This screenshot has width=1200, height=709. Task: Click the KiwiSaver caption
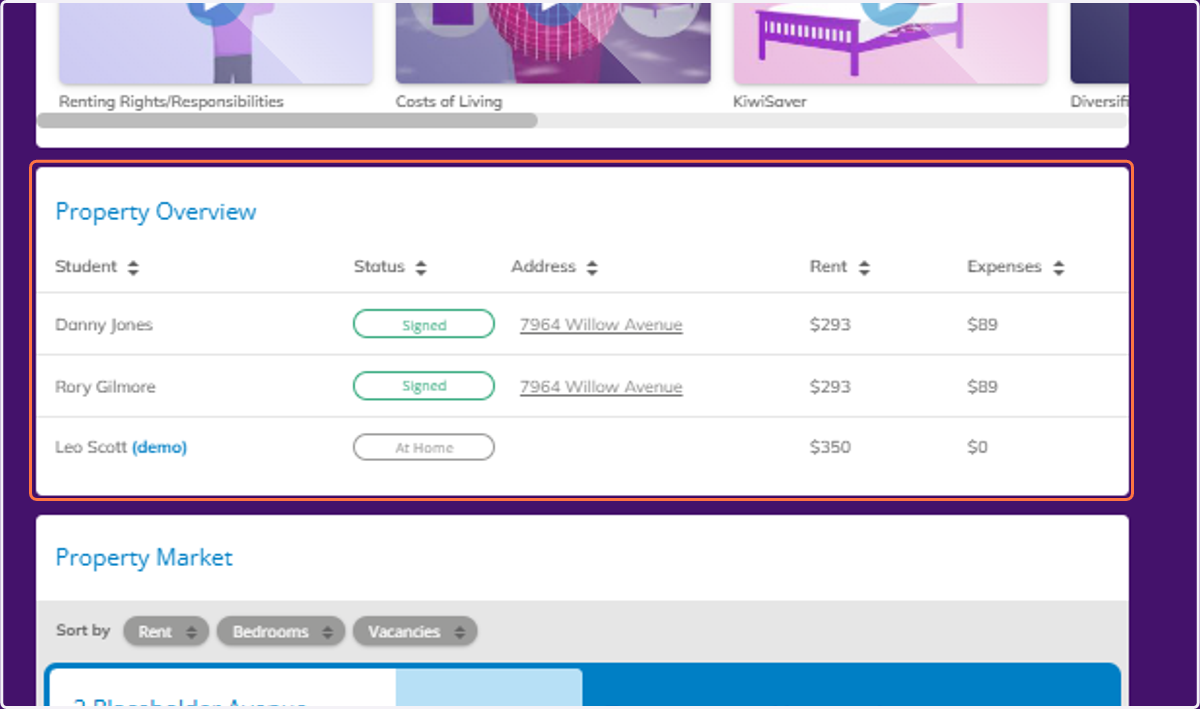pos(770,101)
